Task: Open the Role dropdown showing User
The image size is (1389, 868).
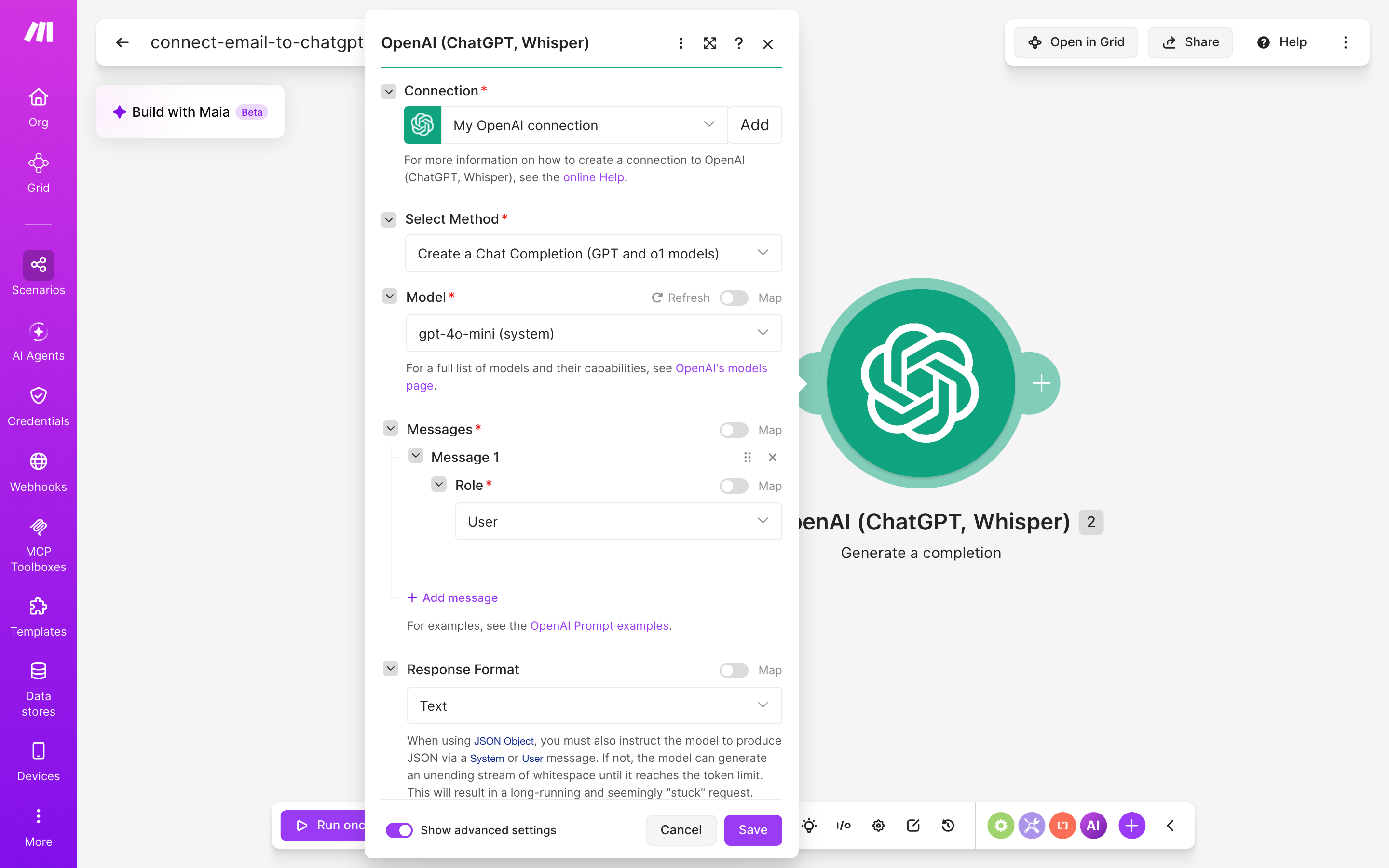Action: click(x=618, y=521)
